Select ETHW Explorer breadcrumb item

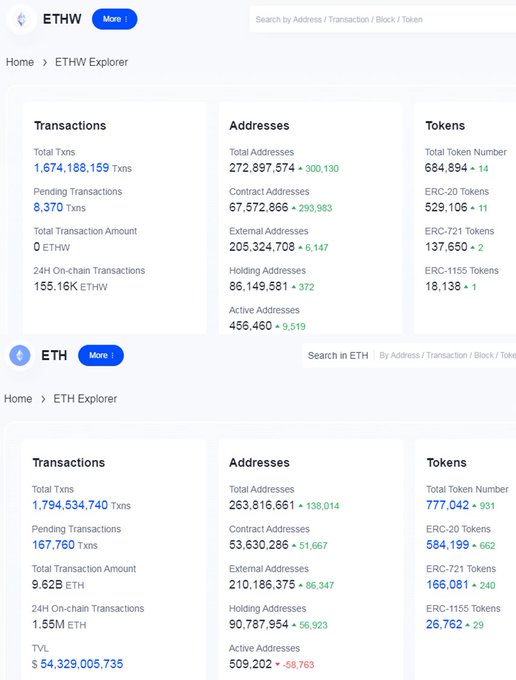point(91,62)
